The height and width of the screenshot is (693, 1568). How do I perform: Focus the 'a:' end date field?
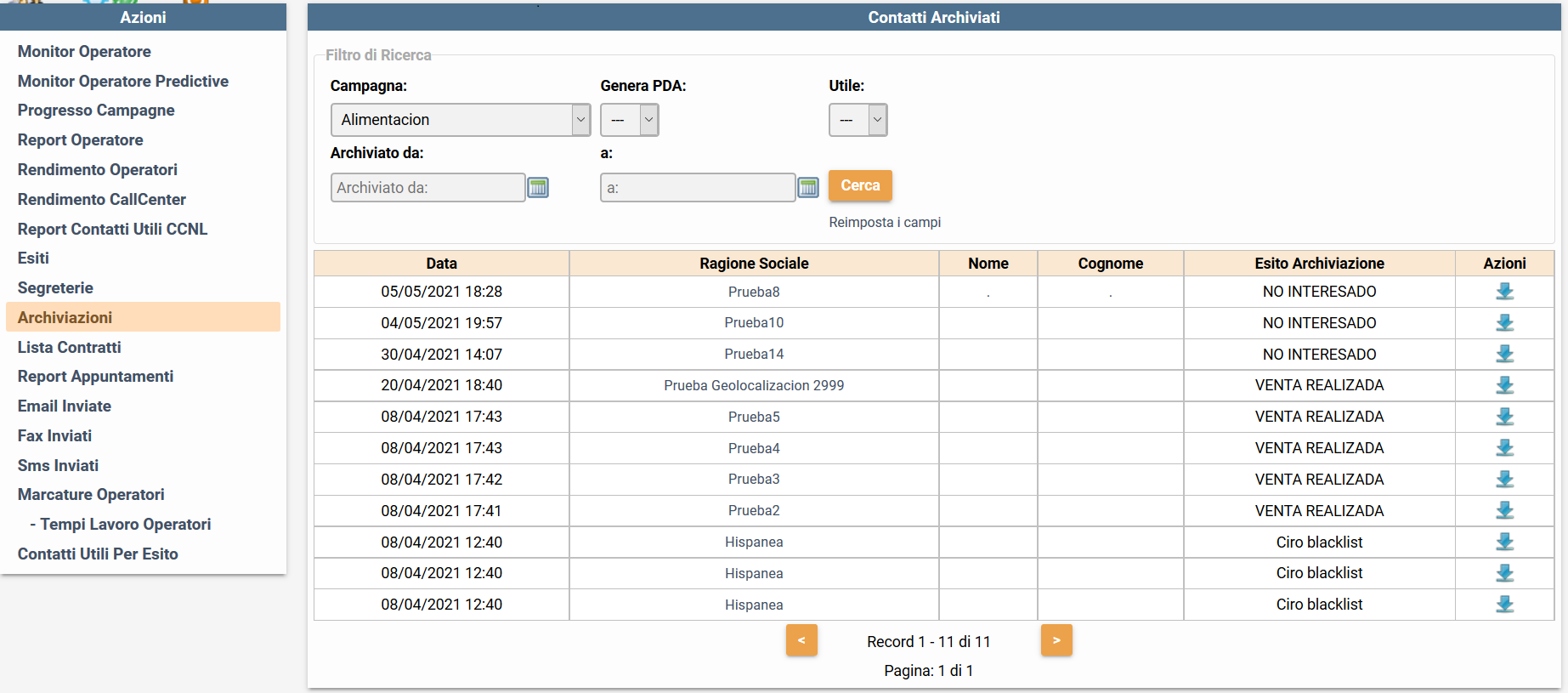[x=698, y=187]
